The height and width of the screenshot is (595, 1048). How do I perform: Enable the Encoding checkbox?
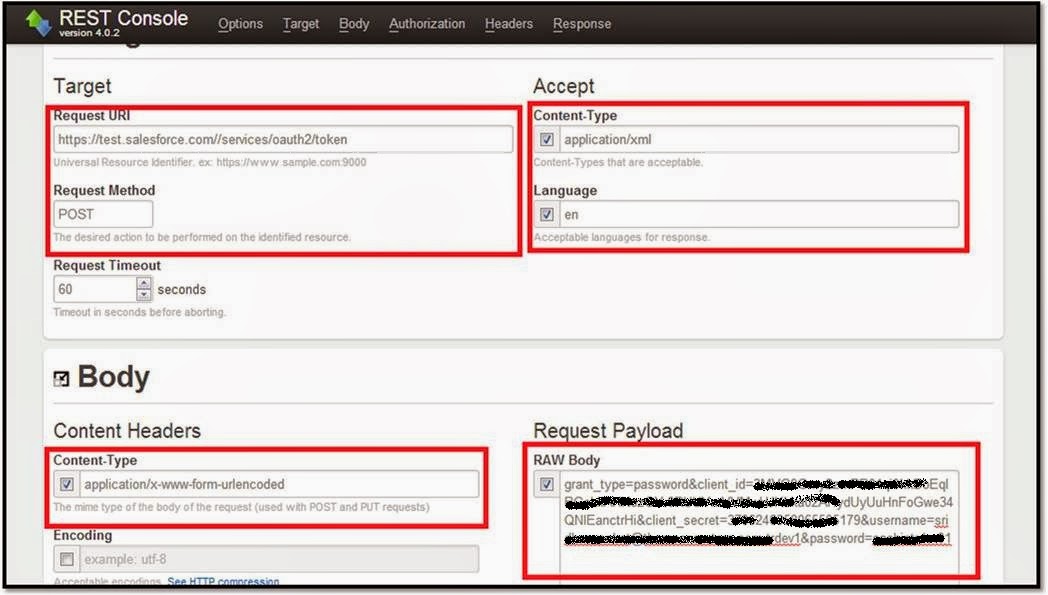pos(68,559)
